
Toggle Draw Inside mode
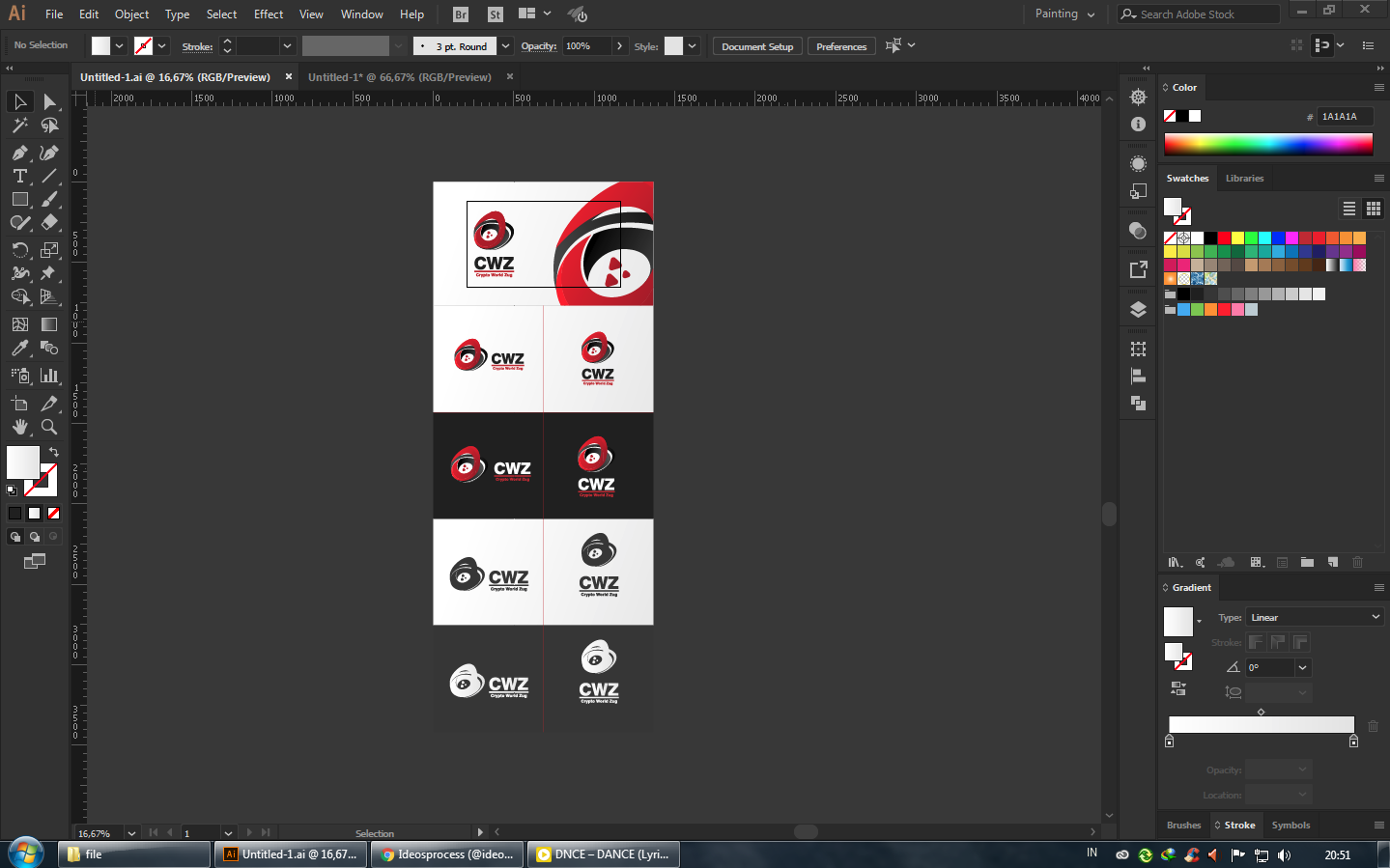(x=53, y=537)
